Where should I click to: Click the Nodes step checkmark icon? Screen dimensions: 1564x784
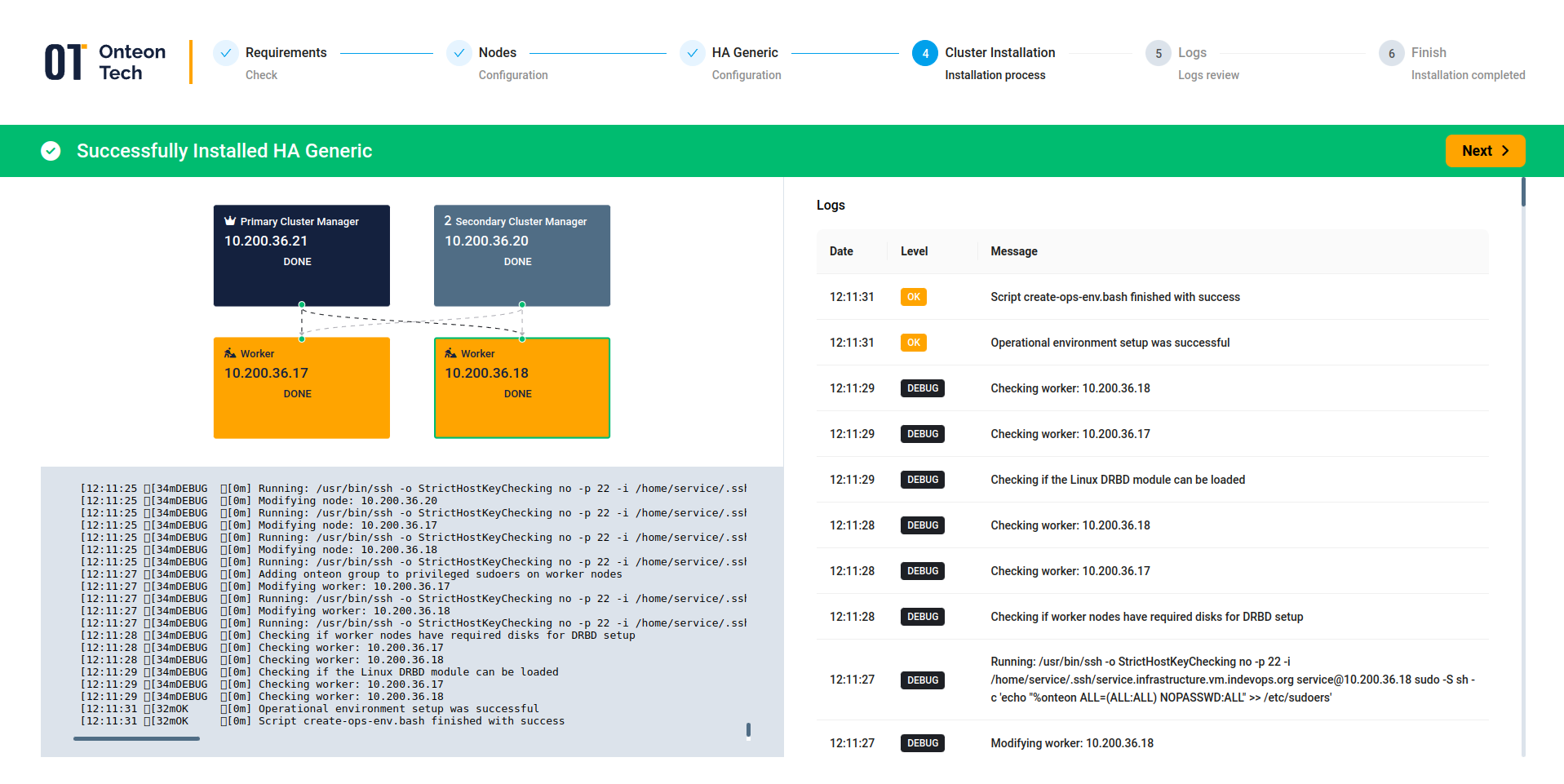[x=459, y=53]
